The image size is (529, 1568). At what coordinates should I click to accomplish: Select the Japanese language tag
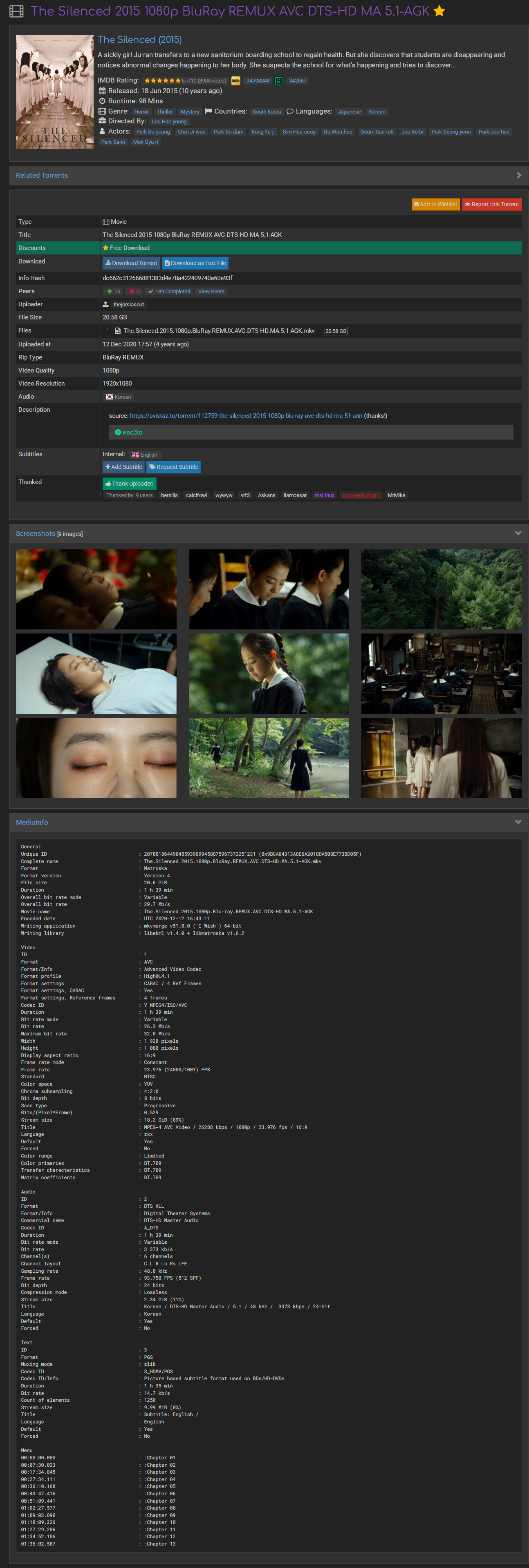349,112
